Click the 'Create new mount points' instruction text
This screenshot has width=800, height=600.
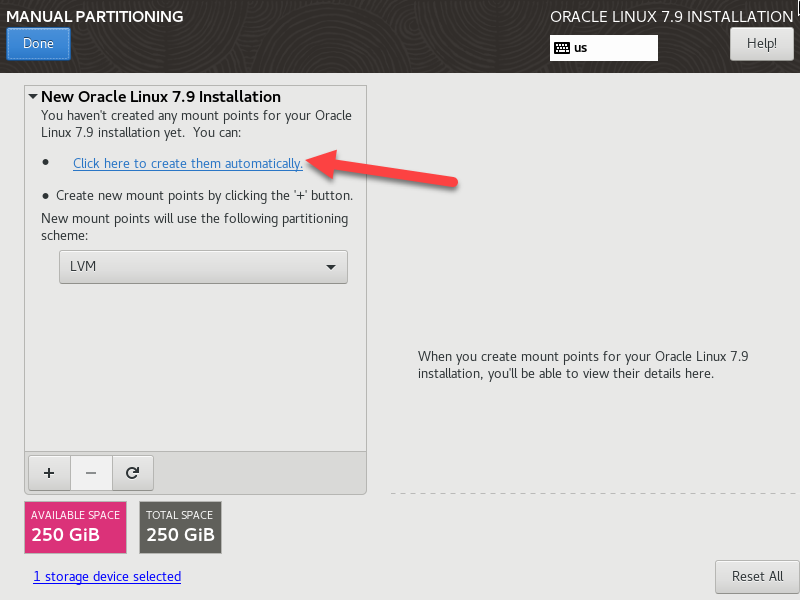pos(204,196)
